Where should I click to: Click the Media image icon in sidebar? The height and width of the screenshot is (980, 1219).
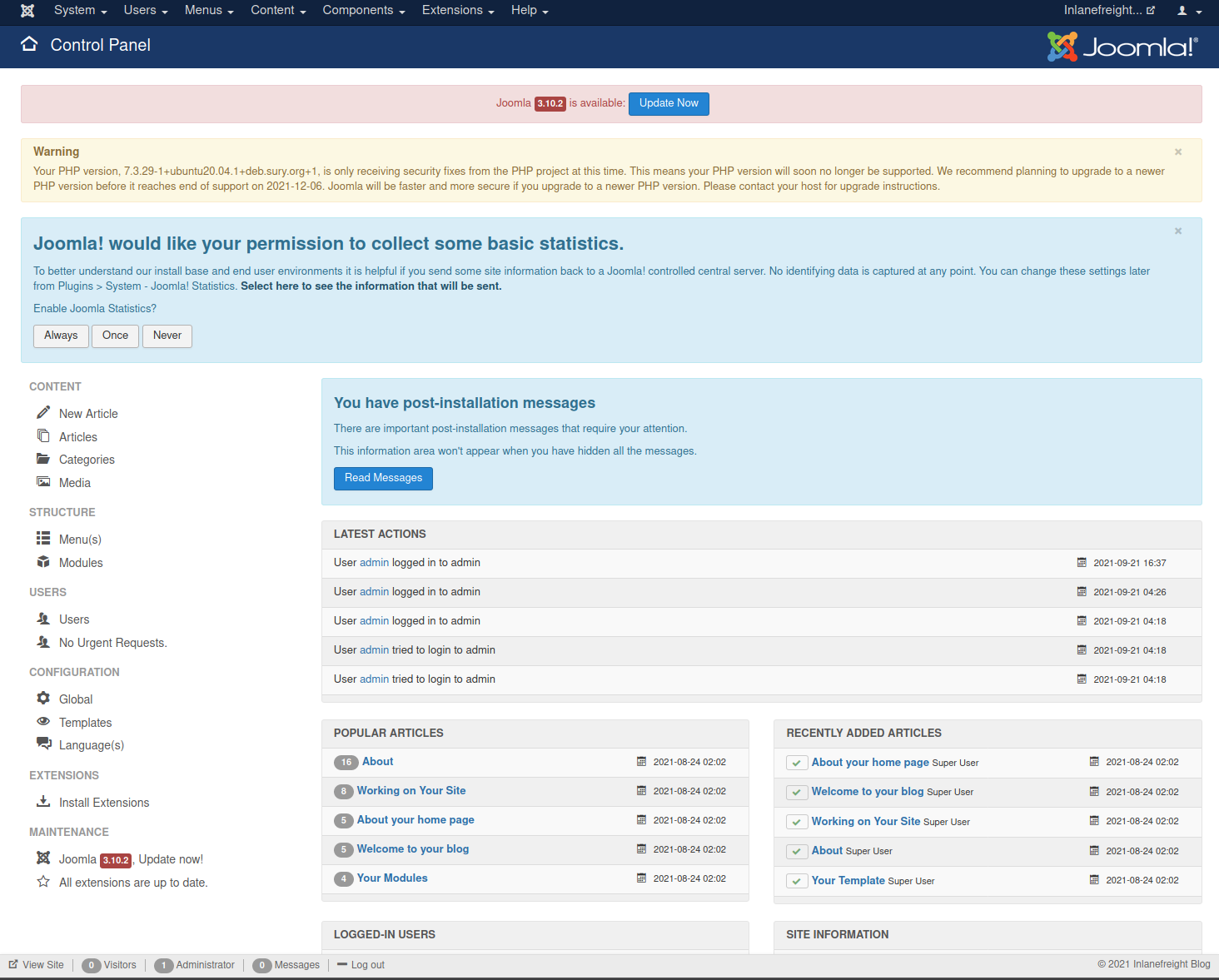click(x=43, y=482)
